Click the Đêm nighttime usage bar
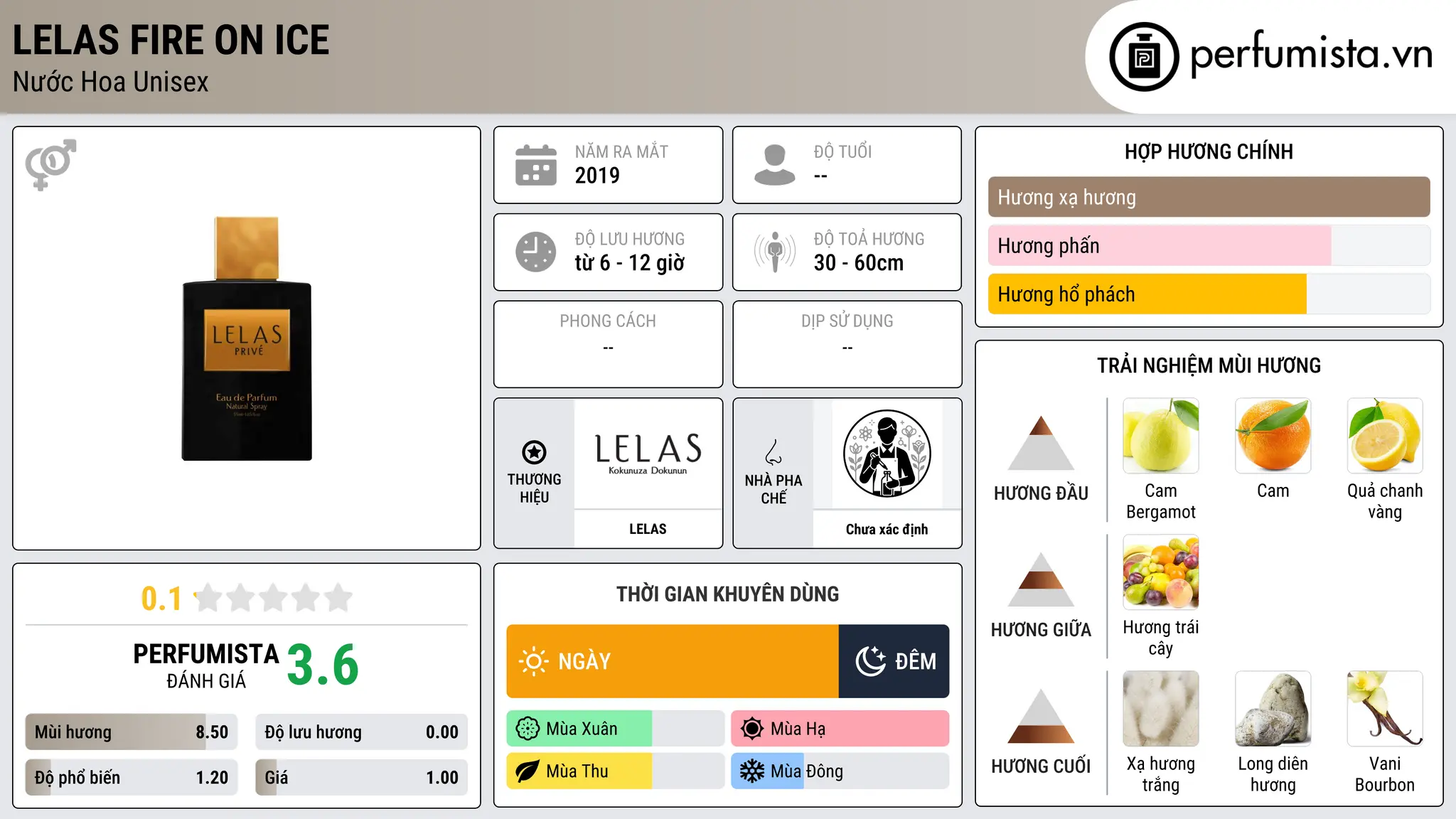The height and width of the screenshot is (819, 1456). [894, 661]
